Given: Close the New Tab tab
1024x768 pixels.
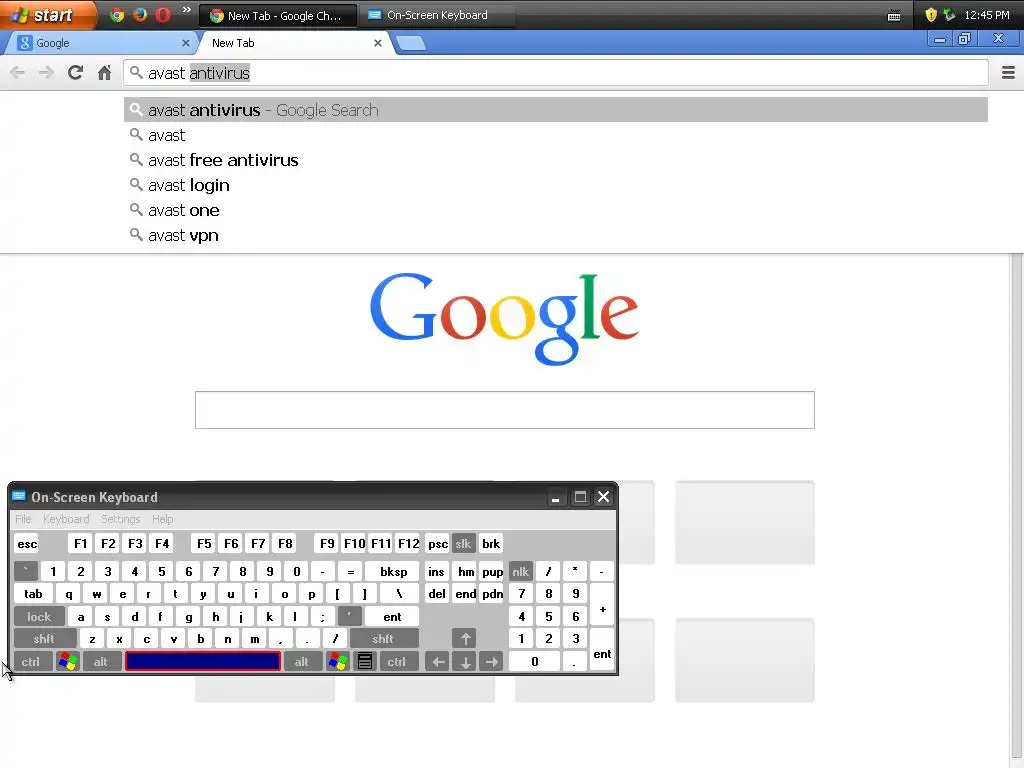Looking at the screenshot, I should (x=377, y=43).
